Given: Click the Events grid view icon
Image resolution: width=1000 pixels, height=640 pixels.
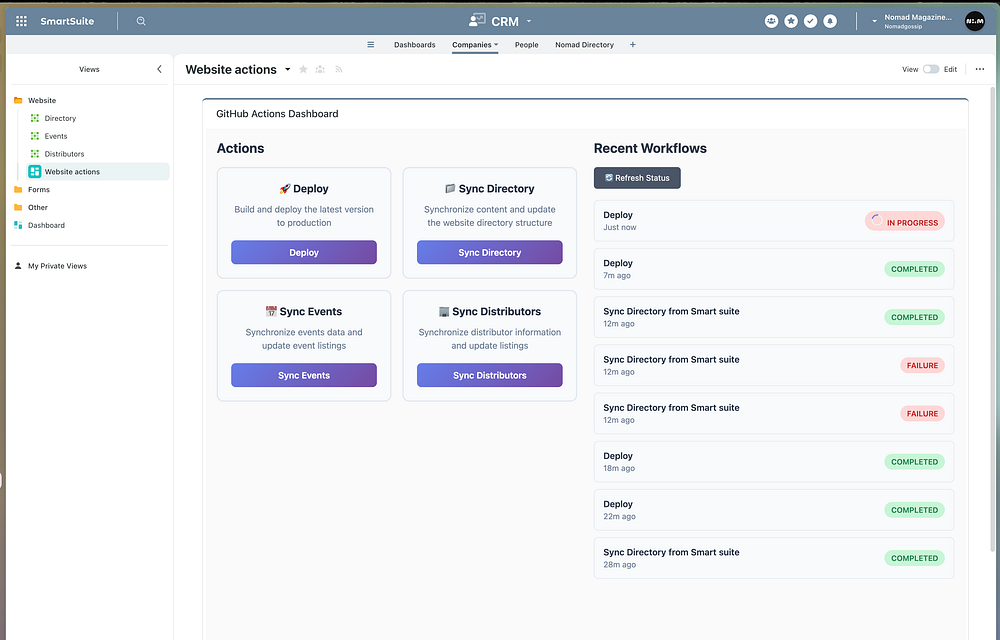Looking at the screenshot, I should click(35, 136).
